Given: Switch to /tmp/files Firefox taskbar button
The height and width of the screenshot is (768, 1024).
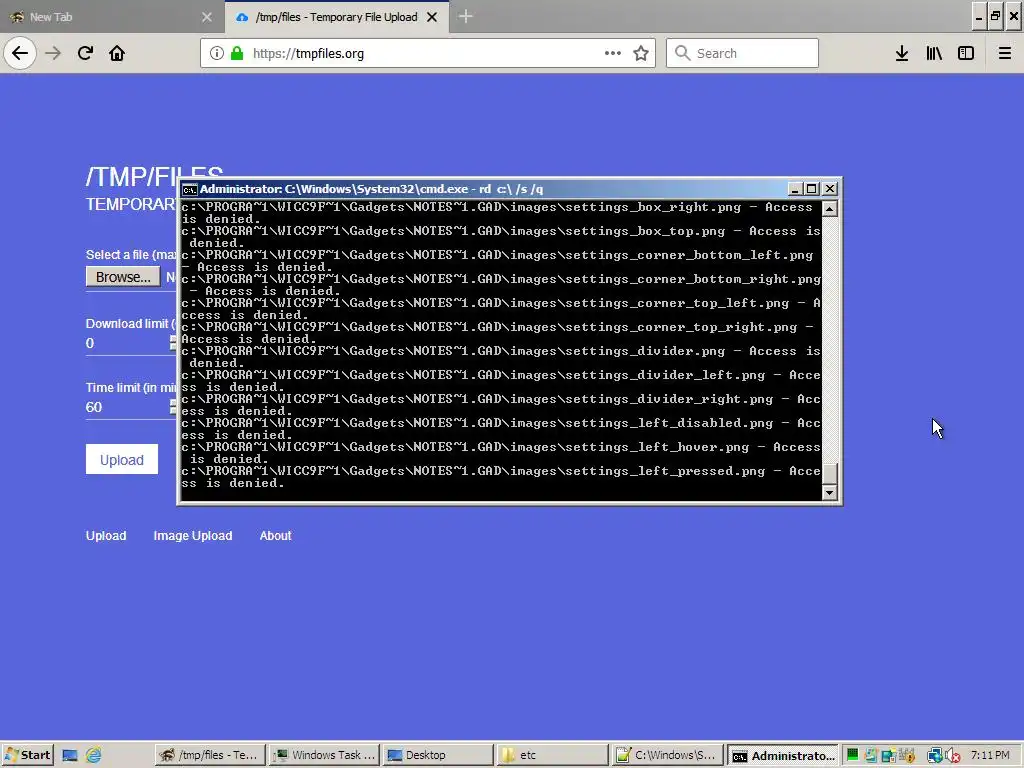Looking at the screenshot, I should tap(210, 755).
